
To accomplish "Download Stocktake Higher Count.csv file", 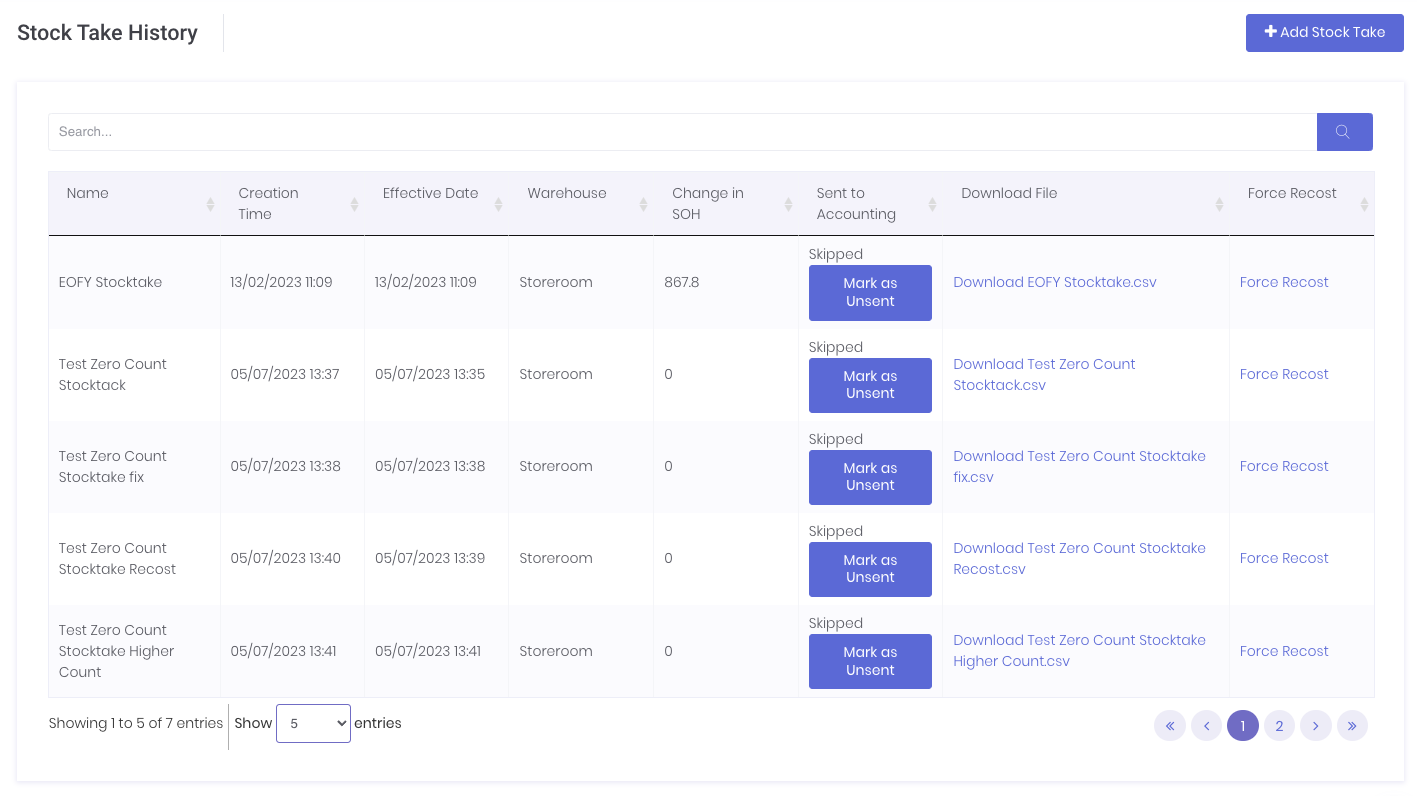I will click(x=1079, y=650).
